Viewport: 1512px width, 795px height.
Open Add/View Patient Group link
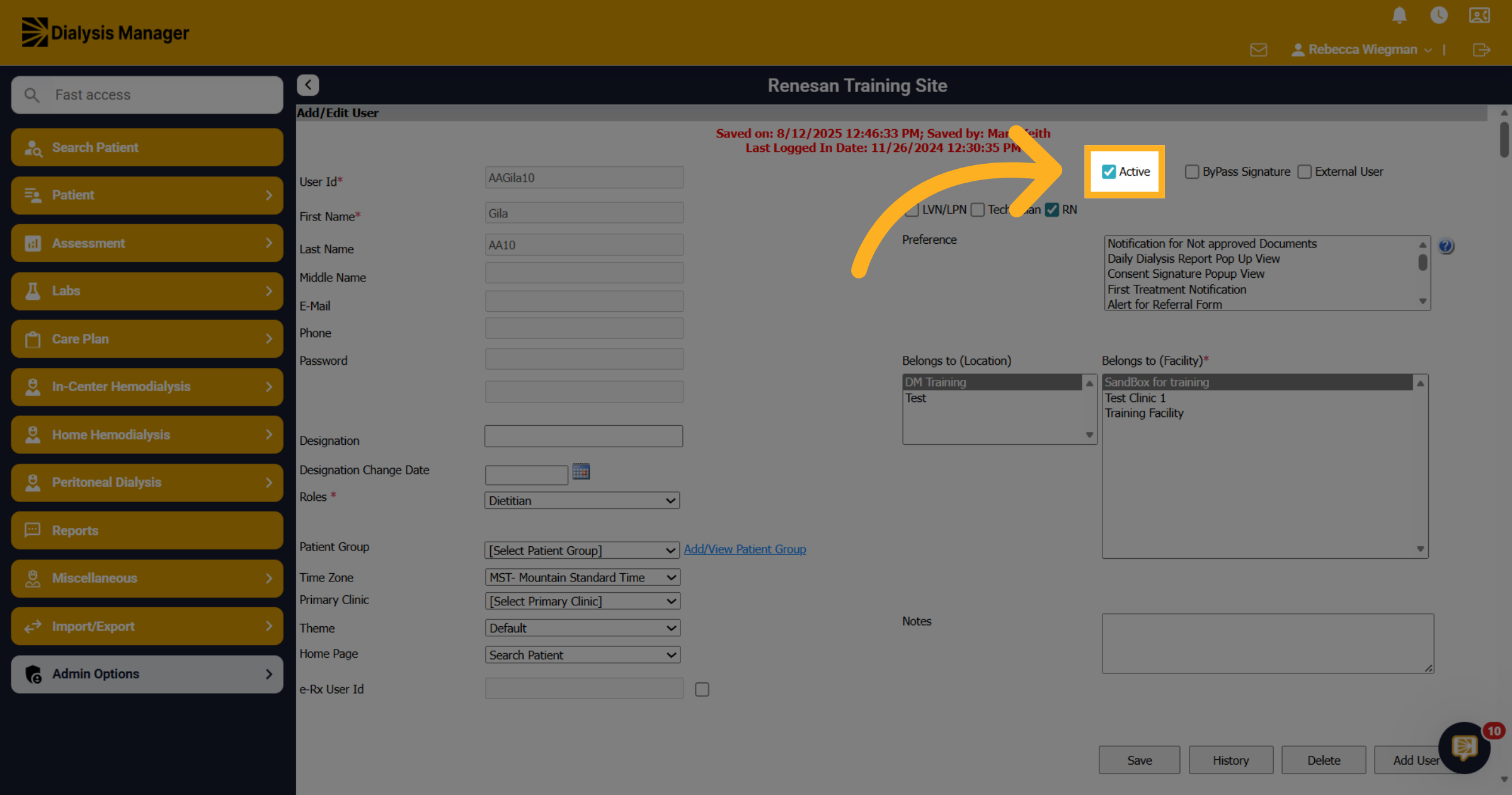click(745, 549)
